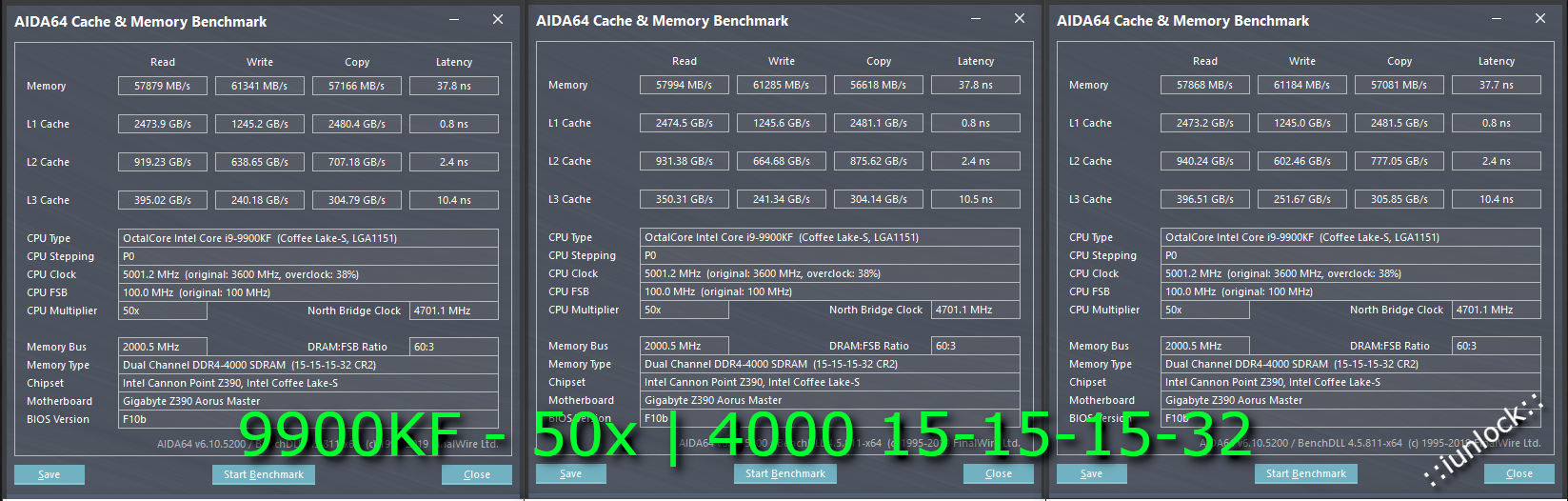Select L2 Cache Write value 638.65 GB/s
The height and width of the screenshot is (501, 1568).
pyautogui.click(x=260, y=162)
